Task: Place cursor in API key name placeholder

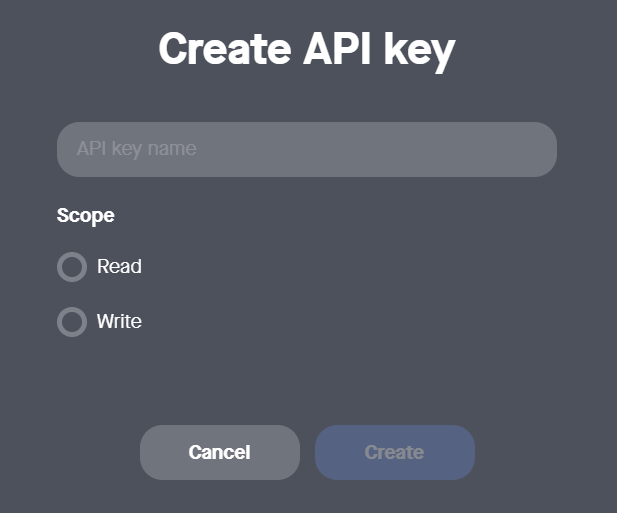Action: coord(137,150)
